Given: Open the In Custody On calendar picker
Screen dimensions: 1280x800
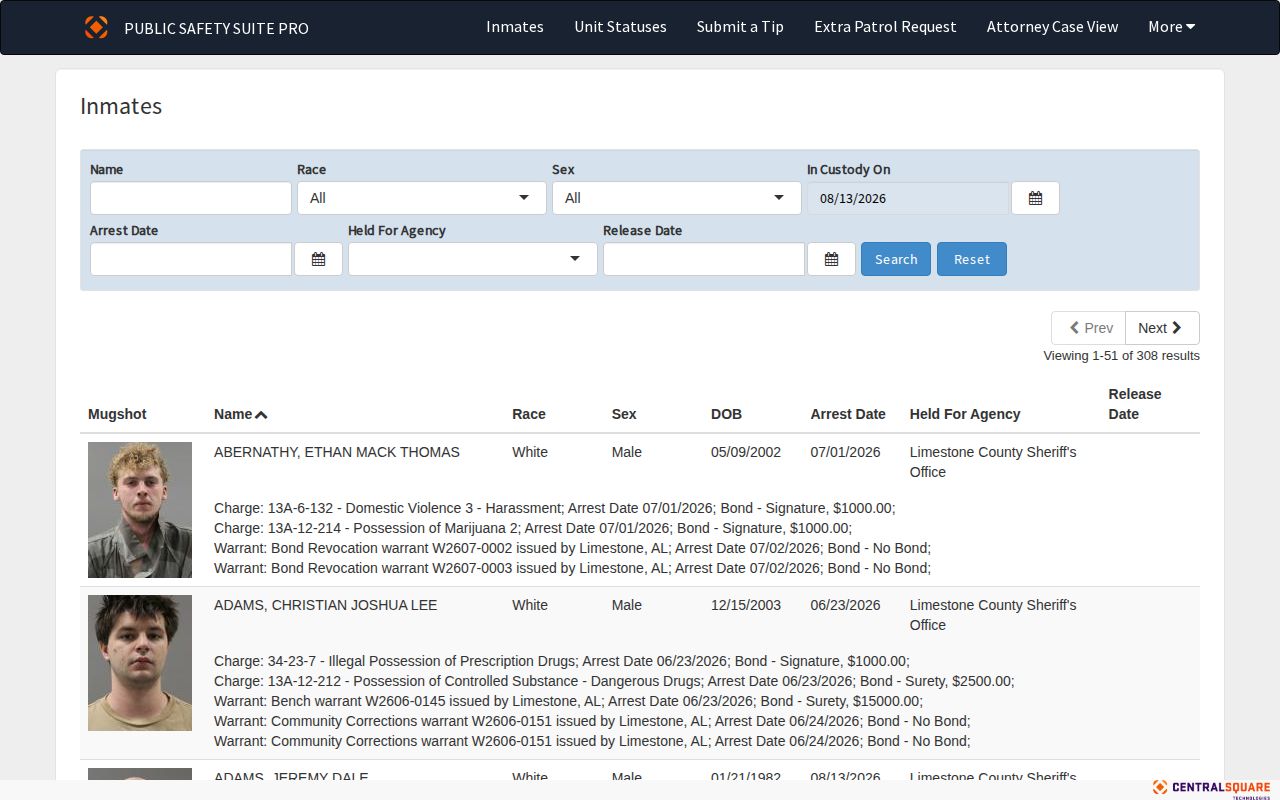Looking at the screenshot, I should 1035,198.
